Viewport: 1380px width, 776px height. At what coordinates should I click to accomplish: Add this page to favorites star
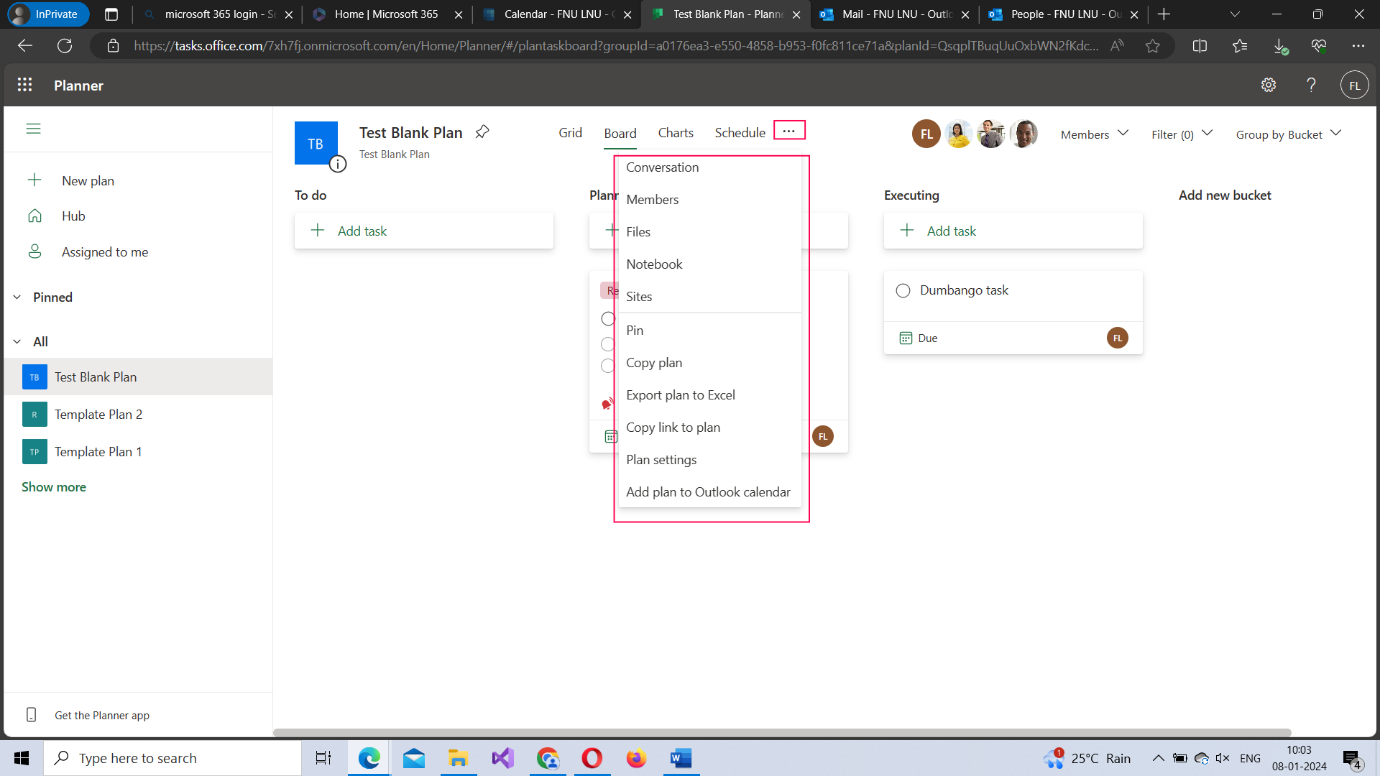point(1153,46)
